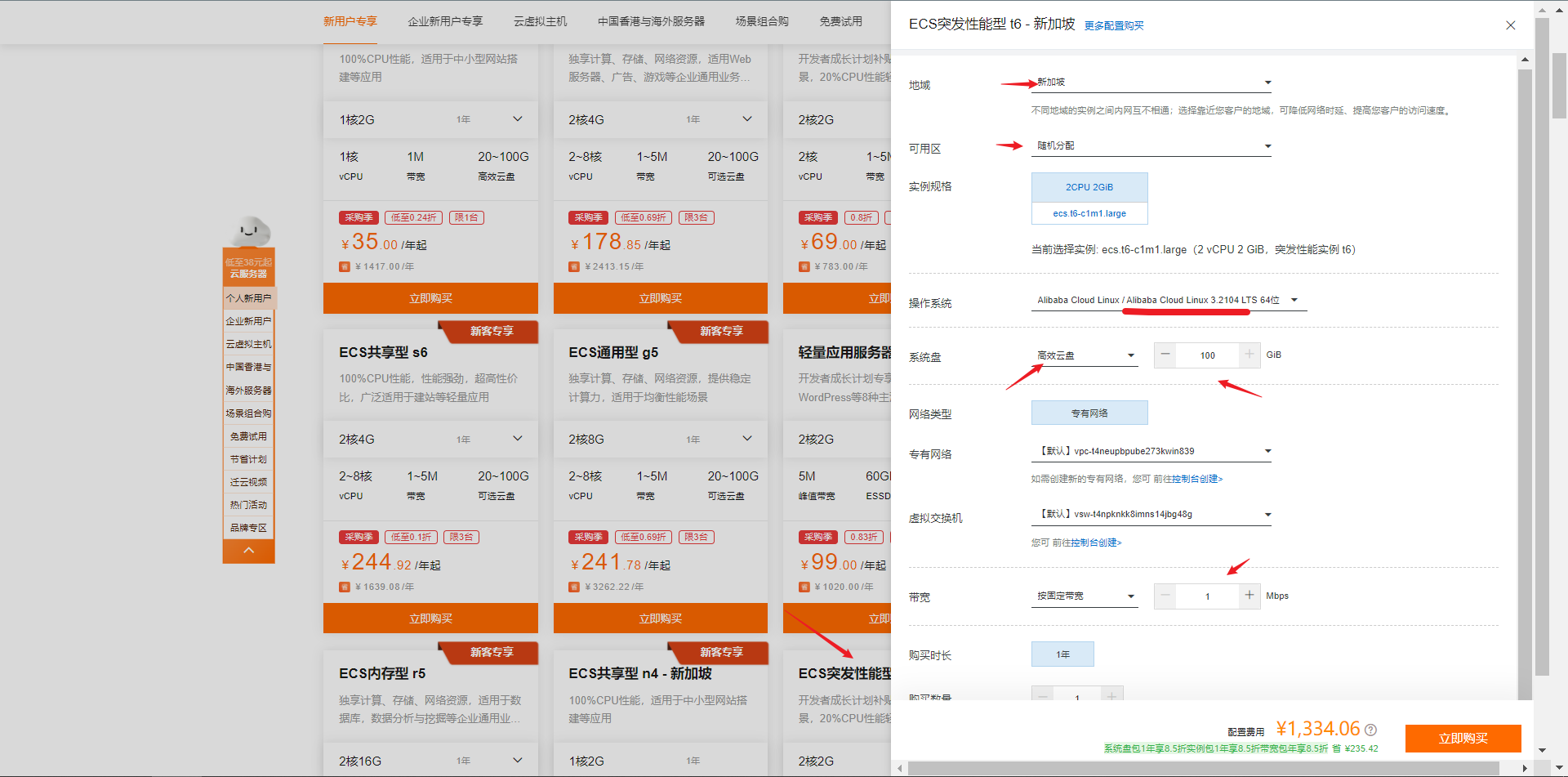Open 前往控制台创建 link under VPC

1187,480
